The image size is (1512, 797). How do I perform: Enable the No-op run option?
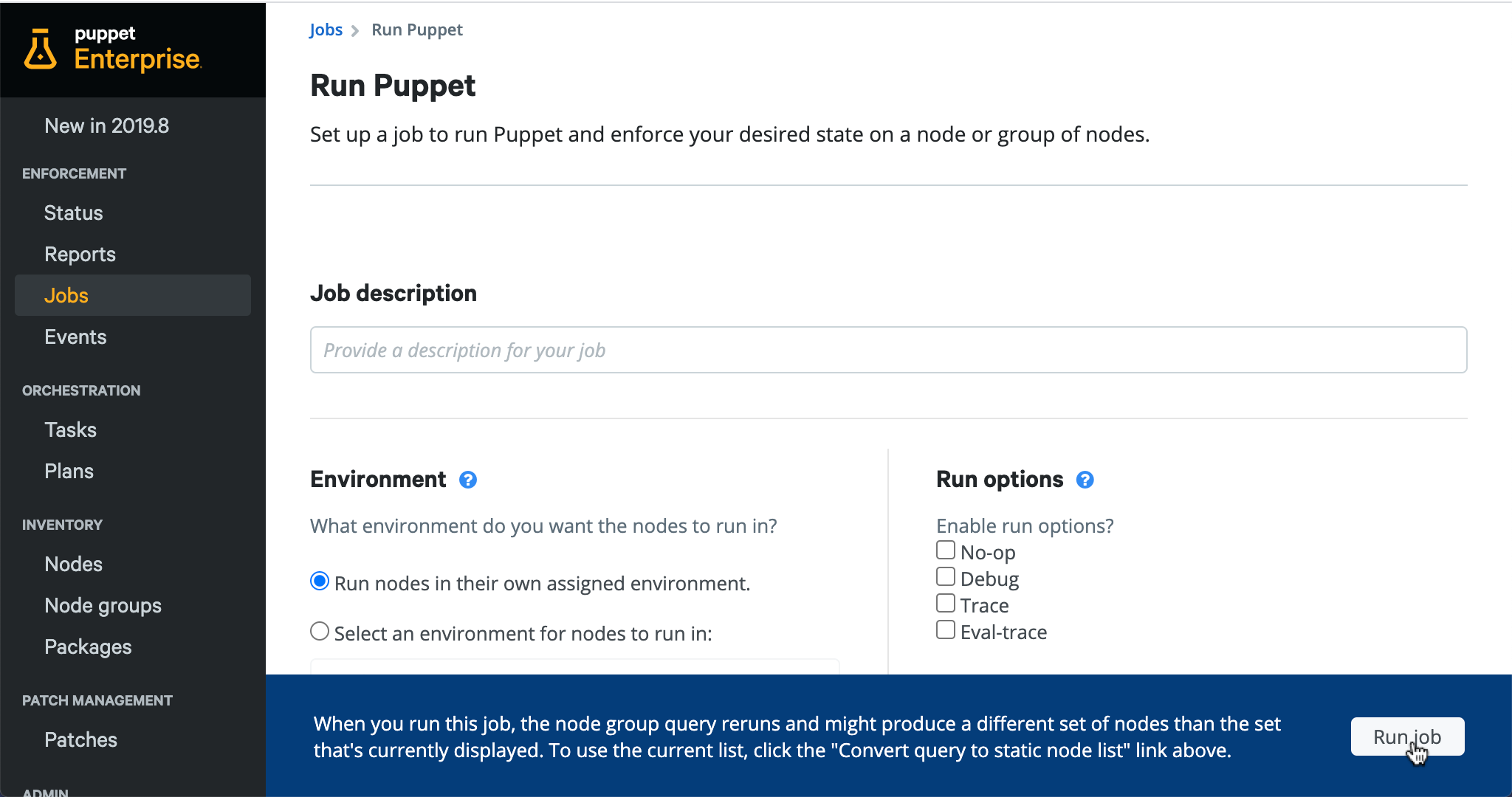click(x=946, y=550)
